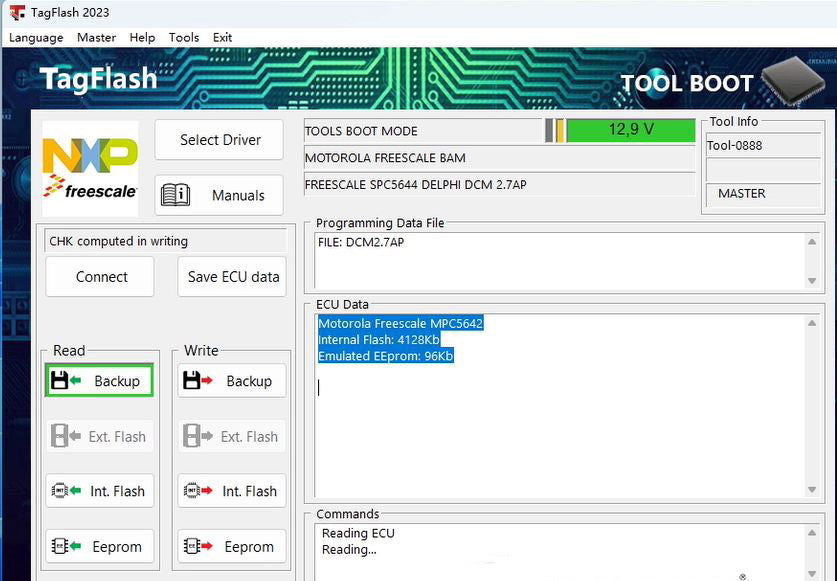This screenshot has width=837, height=581.
Task: Write the Int. Flash memory
Action: pyautogui.click(x=232, y=490)
